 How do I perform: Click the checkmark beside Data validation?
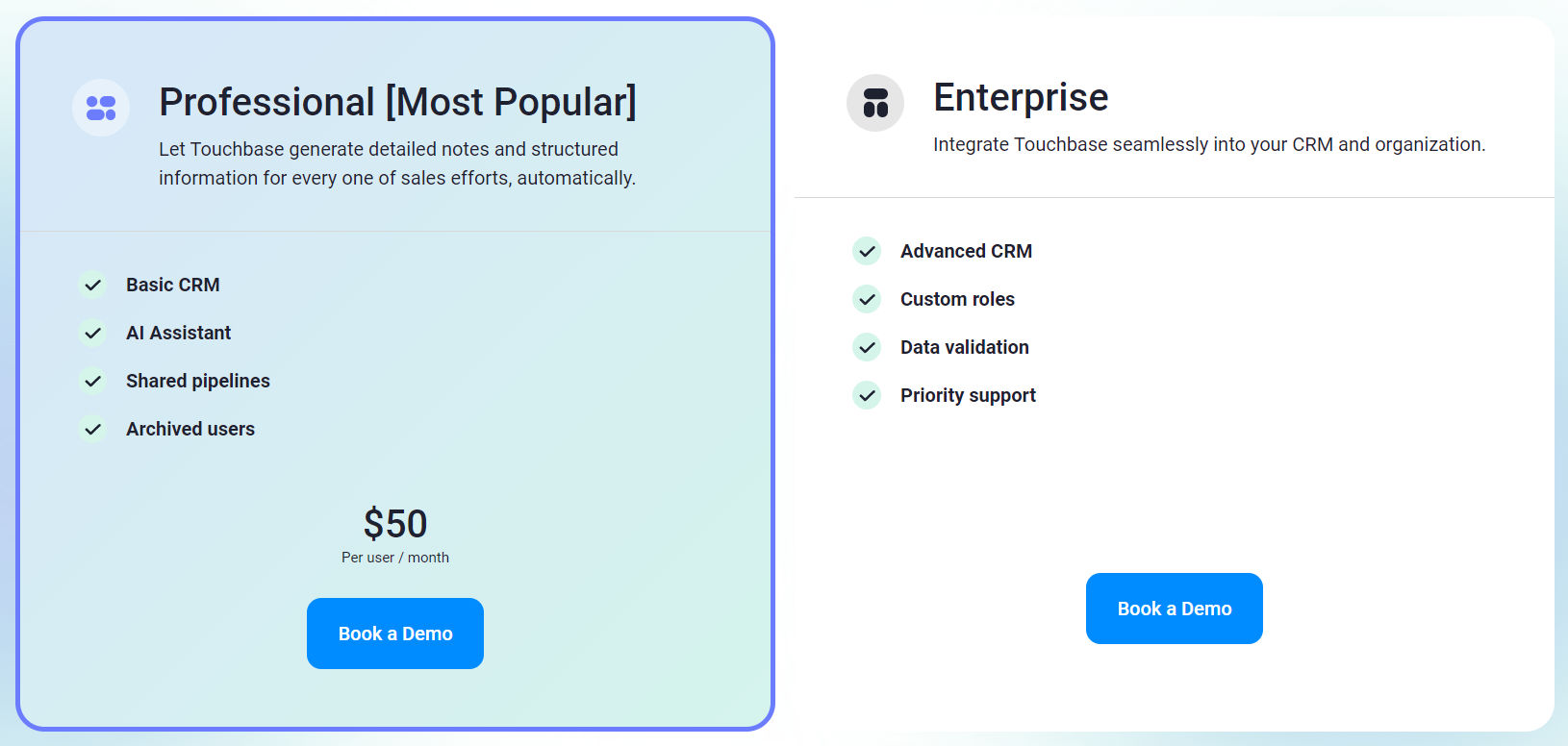tap(867, 347)
